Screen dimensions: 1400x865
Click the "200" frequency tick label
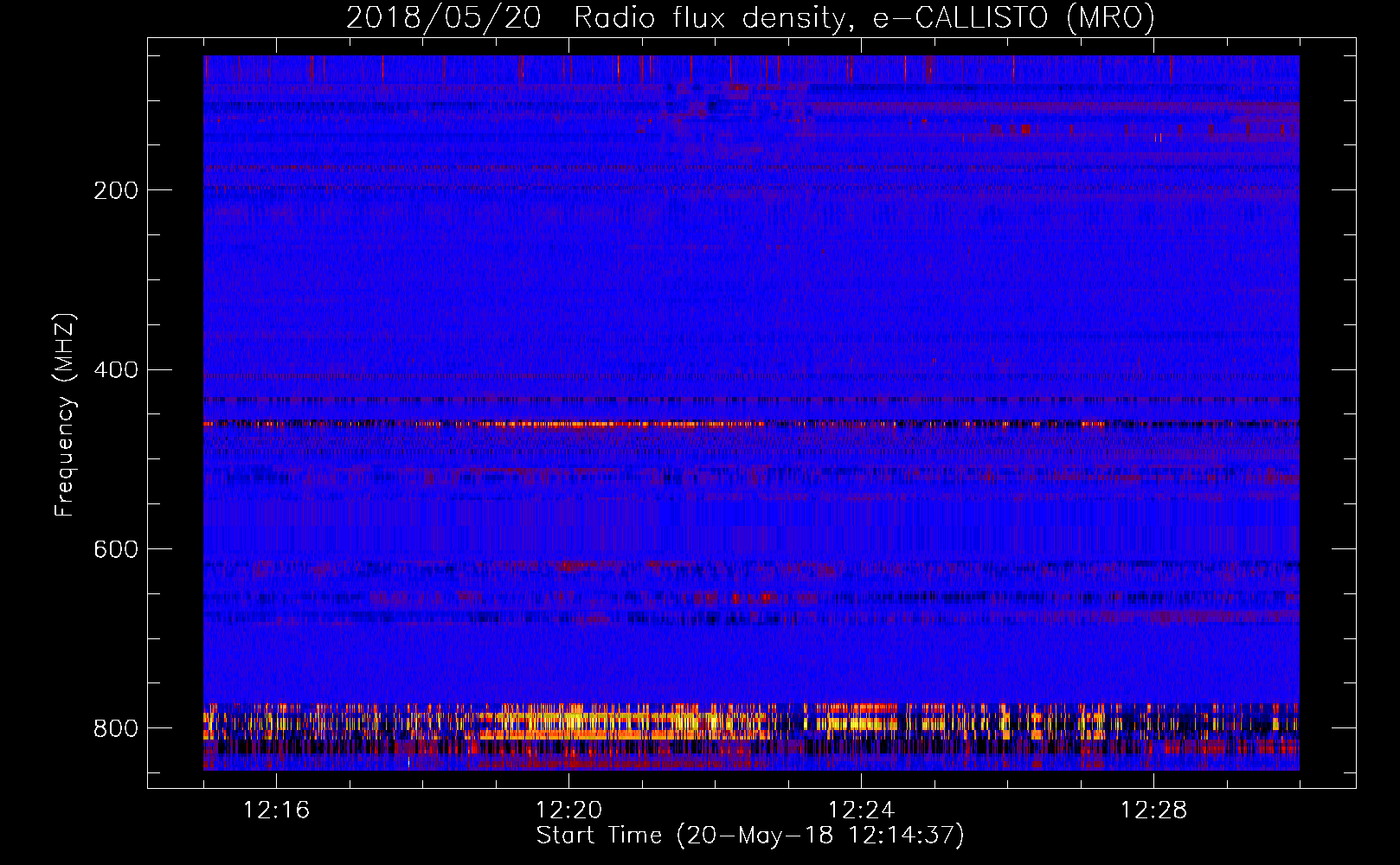click(x=116, y=190)
